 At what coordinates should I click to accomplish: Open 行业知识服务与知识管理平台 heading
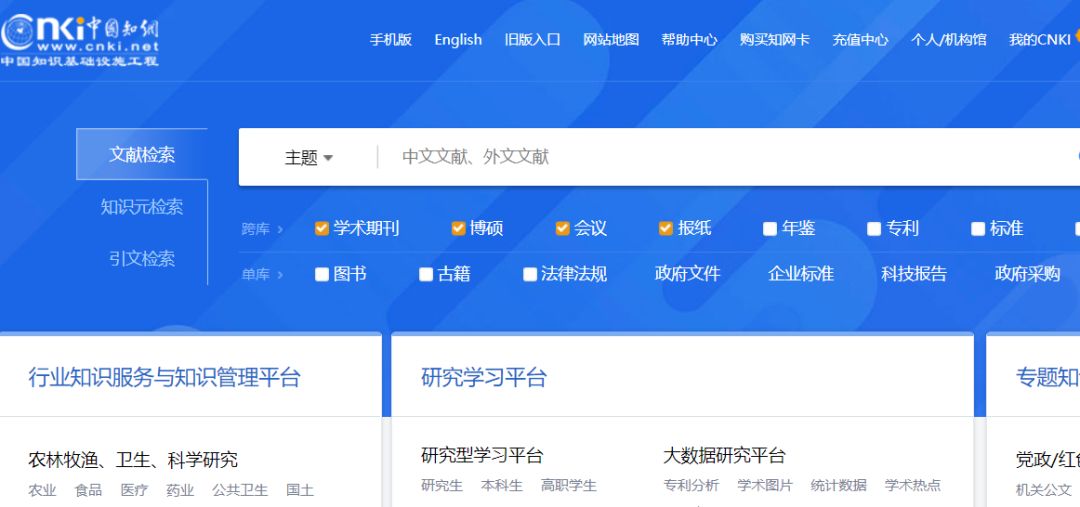[165, 377]
